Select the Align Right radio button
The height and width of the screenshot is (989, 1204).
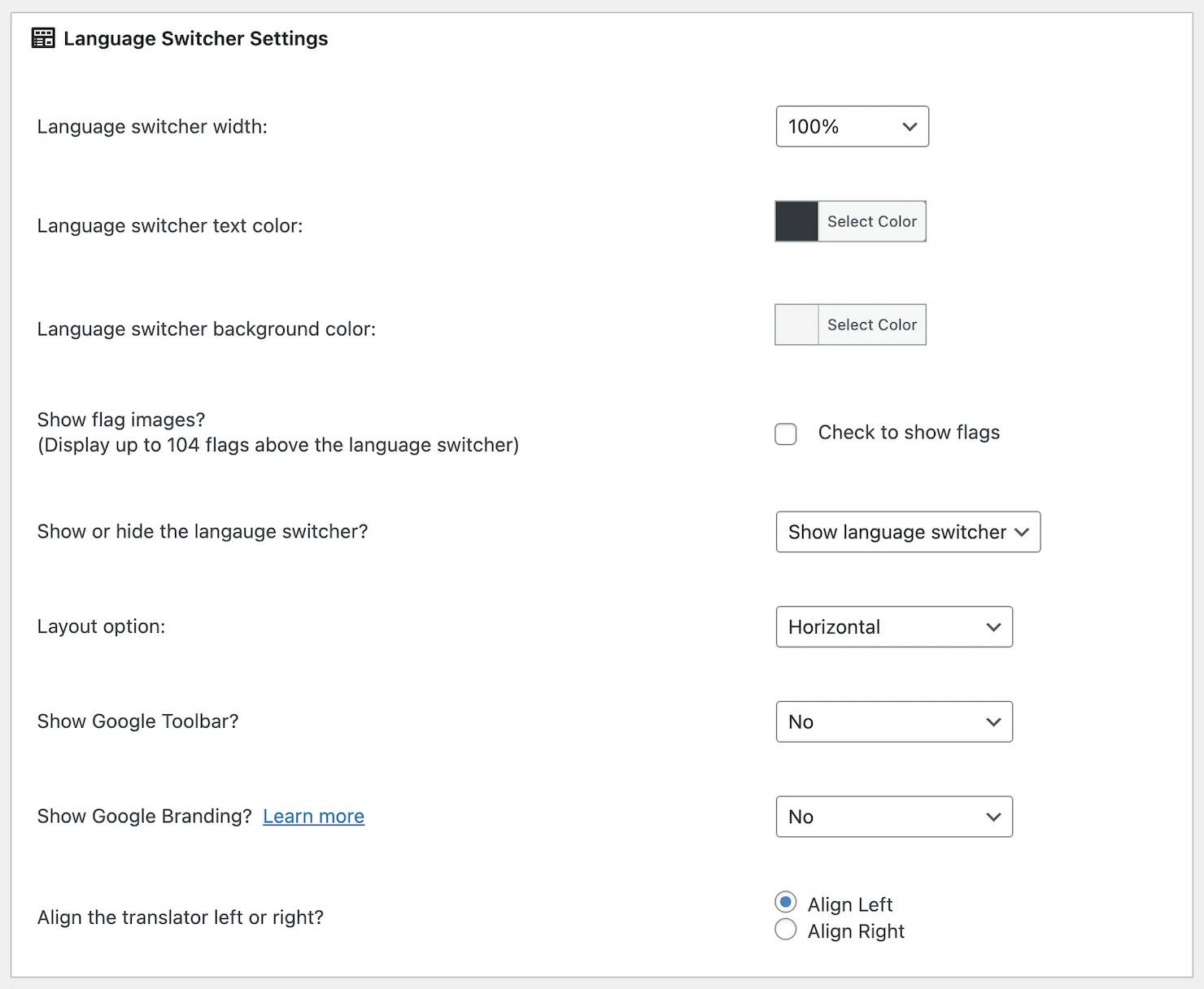click(786, 929)
